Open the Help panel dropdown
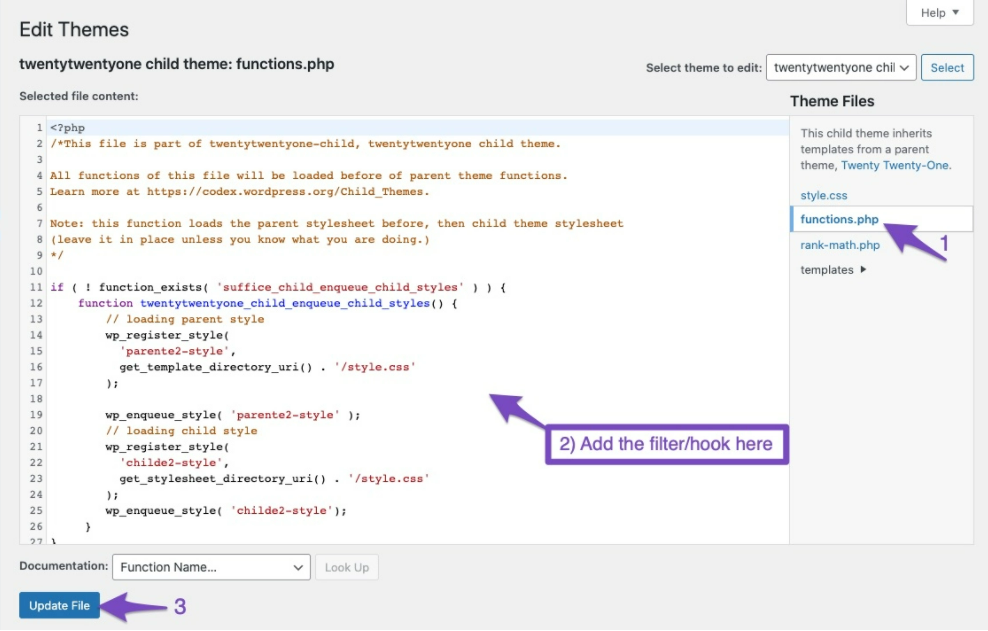Screen dimensions: 988x631 tap(938, 12)
